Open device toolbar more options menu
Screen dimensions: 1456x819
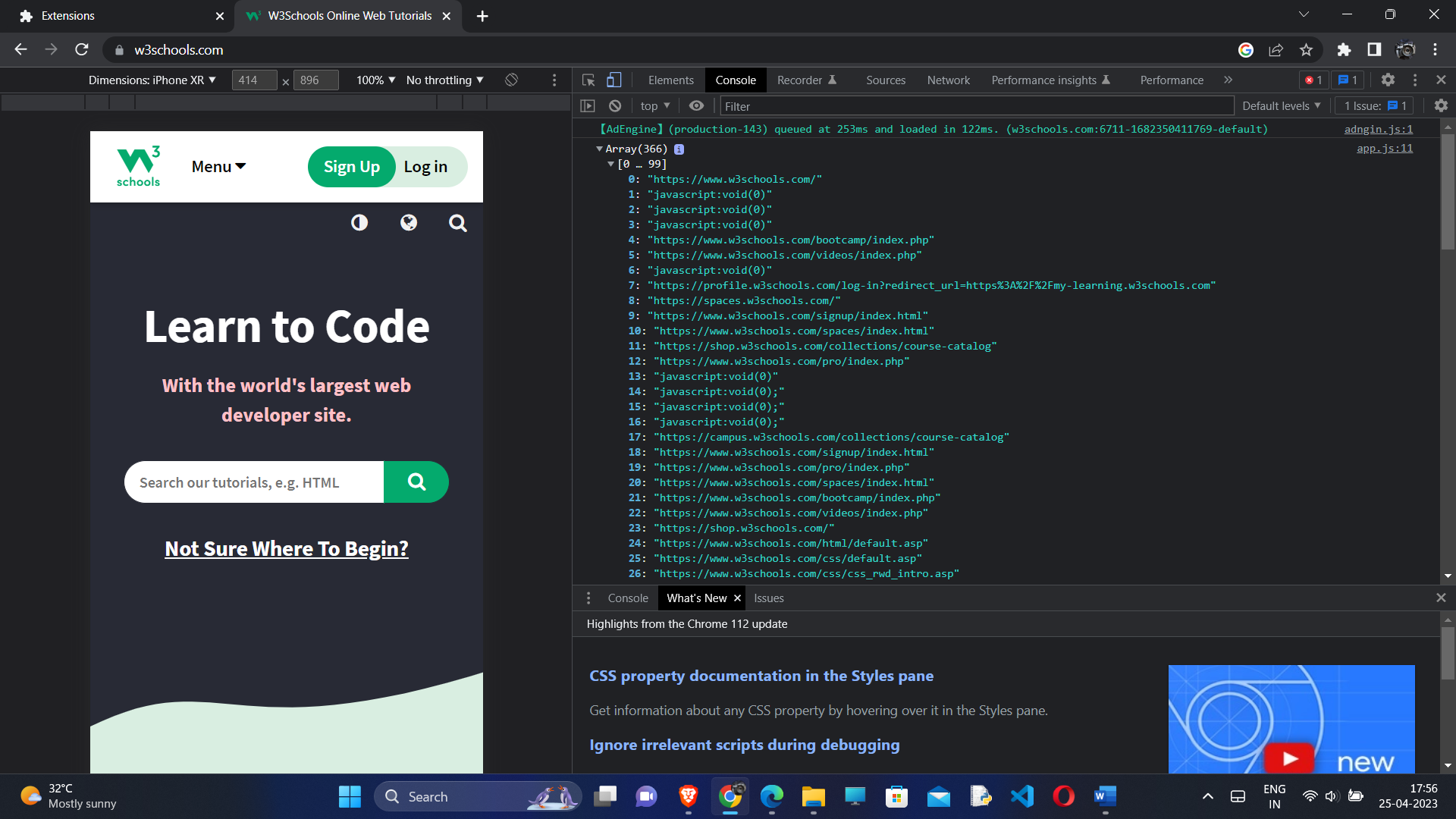point(554,80)
